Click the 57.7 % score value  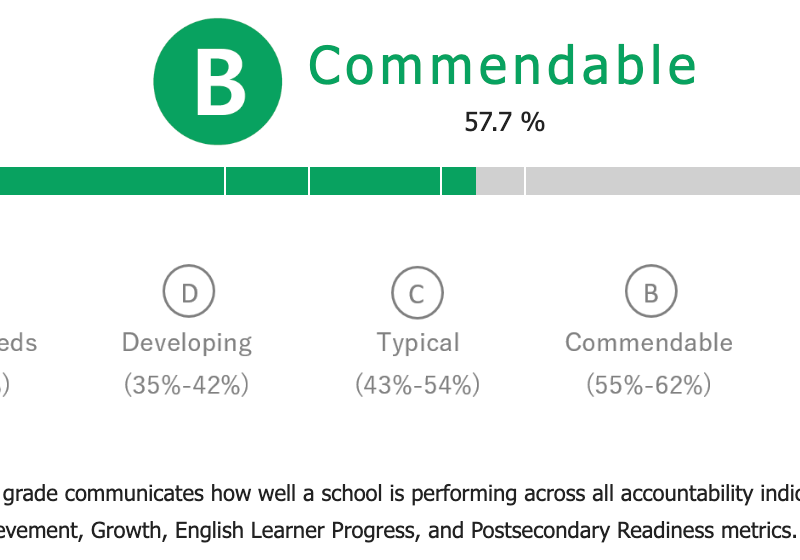(x=504, y=122)
